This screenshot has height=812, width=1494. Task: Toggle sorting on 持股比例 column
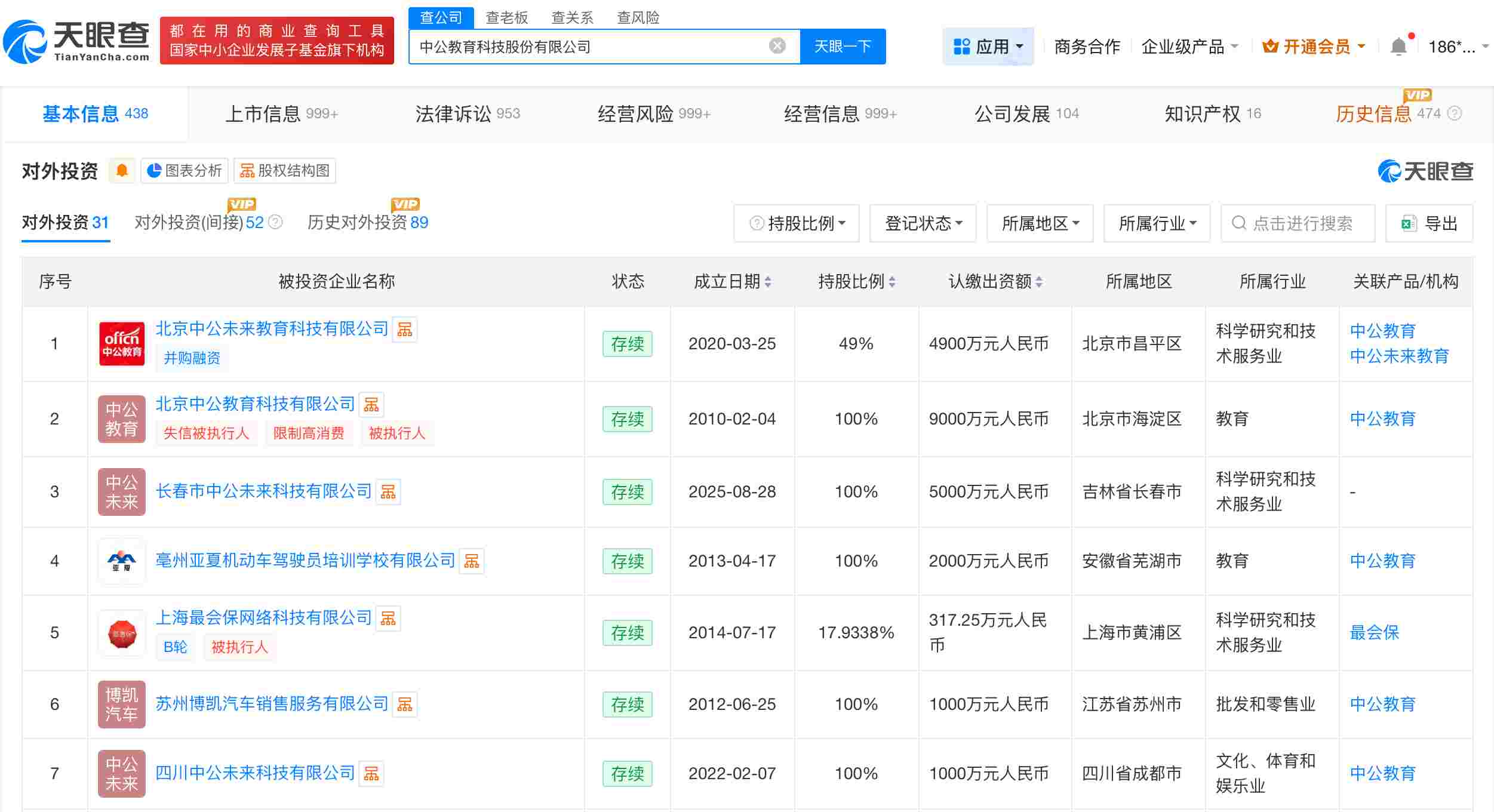click(x=893, y=281)
